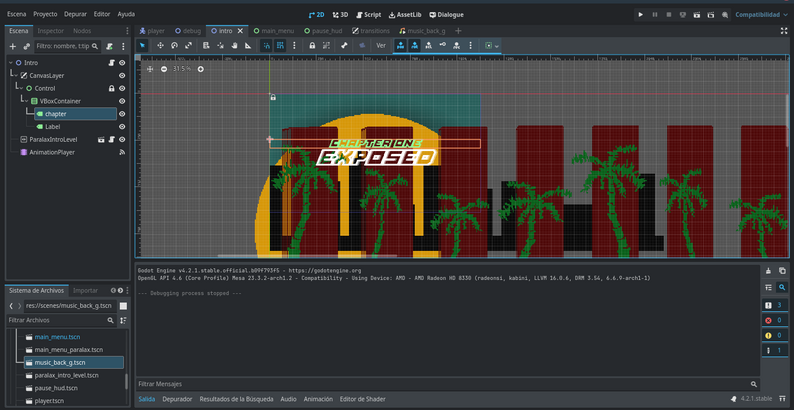Open the Compatibilidad renderer dropdown

(x=760, y=15)
